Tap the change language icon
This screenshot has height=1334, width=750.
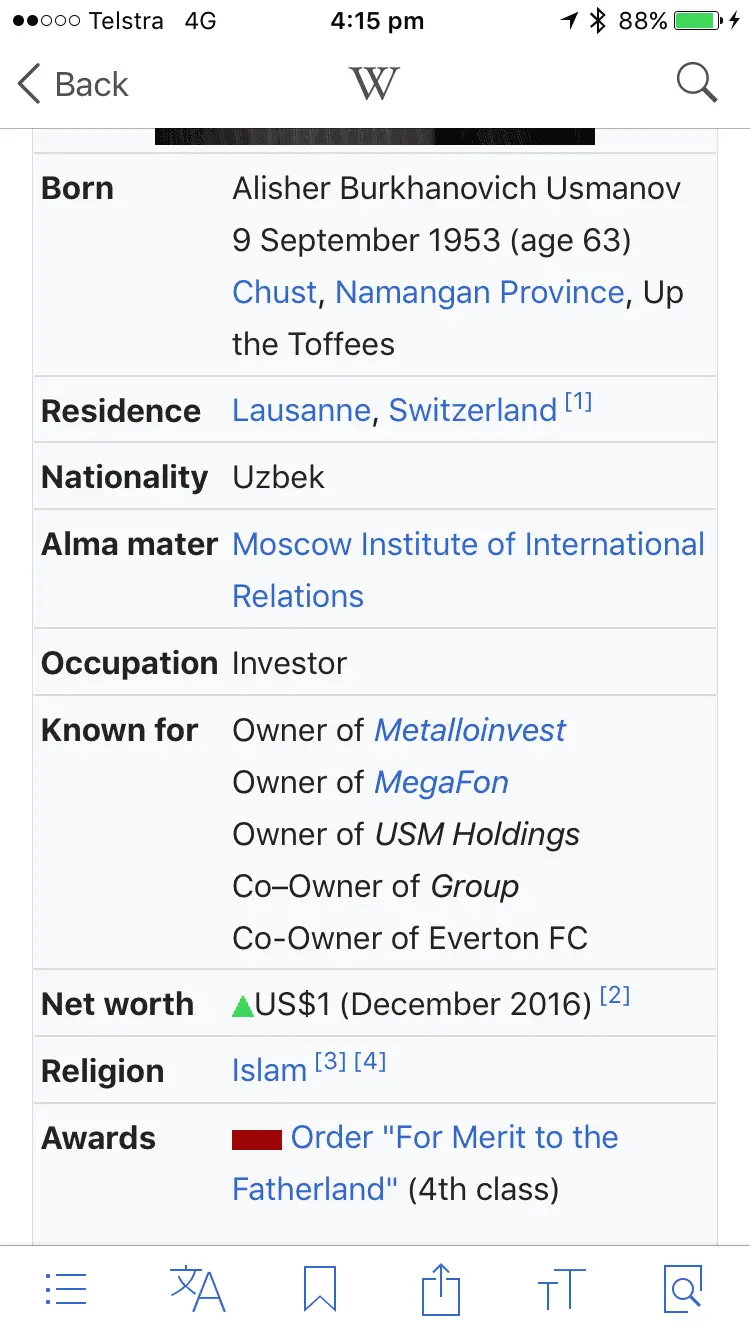coord(197,1289)
